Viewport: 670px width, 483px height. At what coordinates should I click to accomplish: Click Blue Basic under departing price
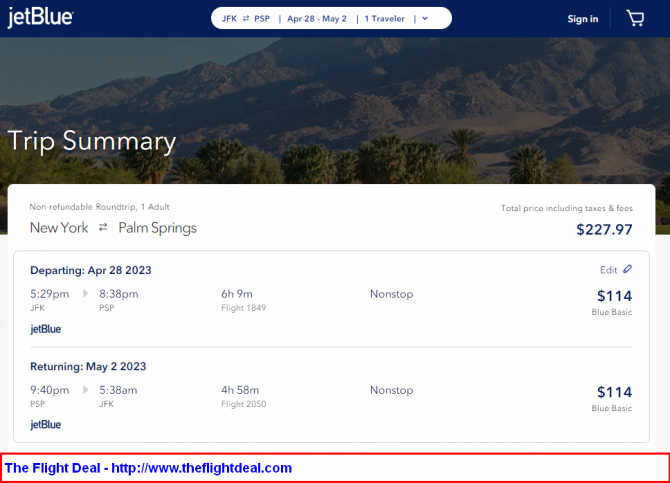click(611, 312)
